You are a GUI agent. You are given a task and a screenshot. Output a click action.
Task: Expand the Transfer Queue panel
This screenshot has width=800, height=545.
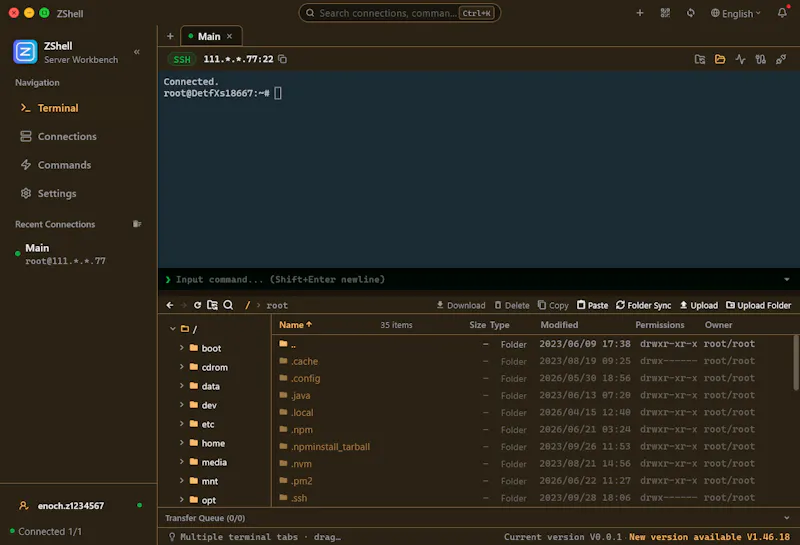point(786,517)
